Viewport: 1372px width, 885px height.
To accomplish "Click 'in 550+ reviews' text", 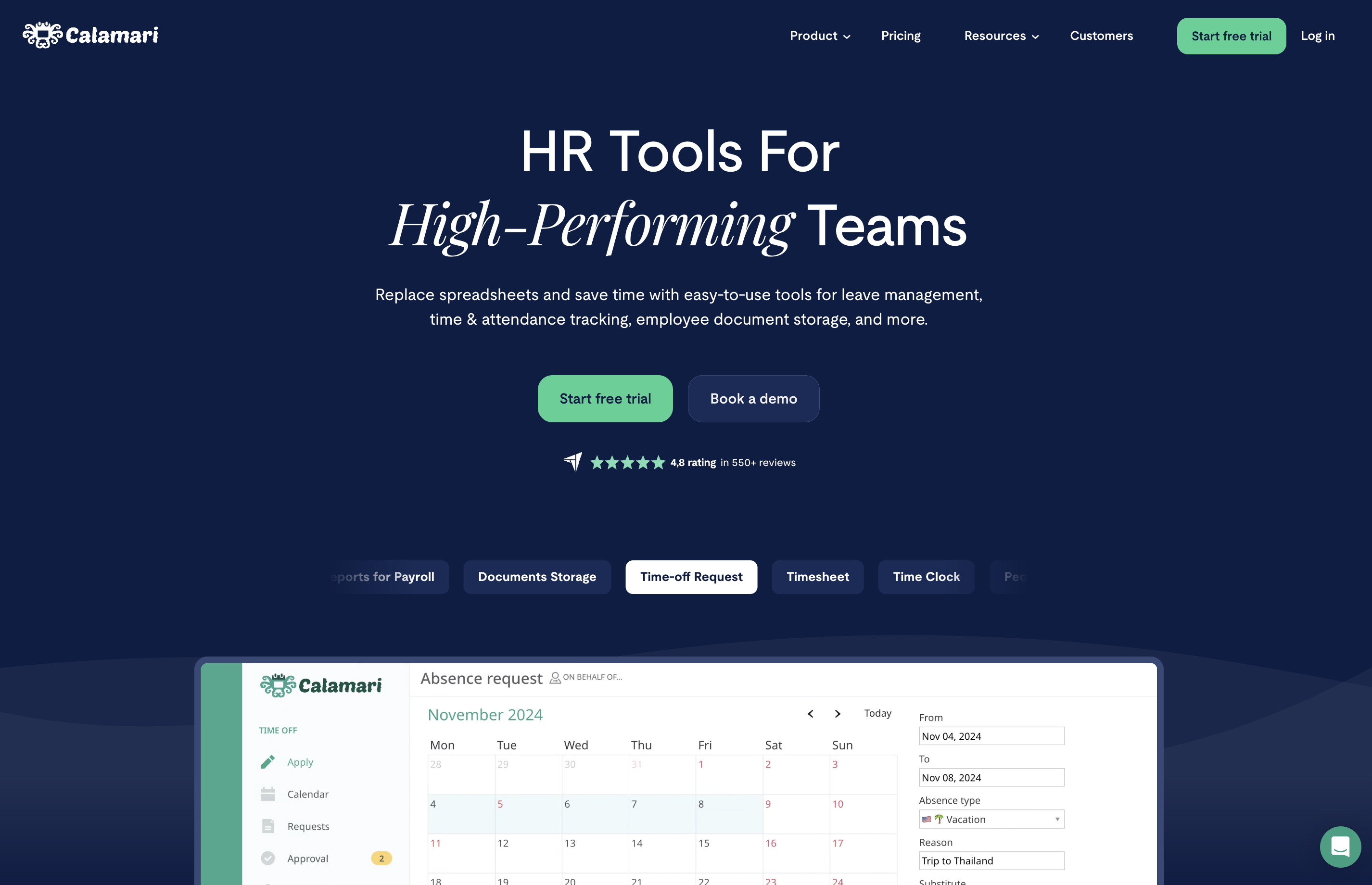I will coord(758,462).
